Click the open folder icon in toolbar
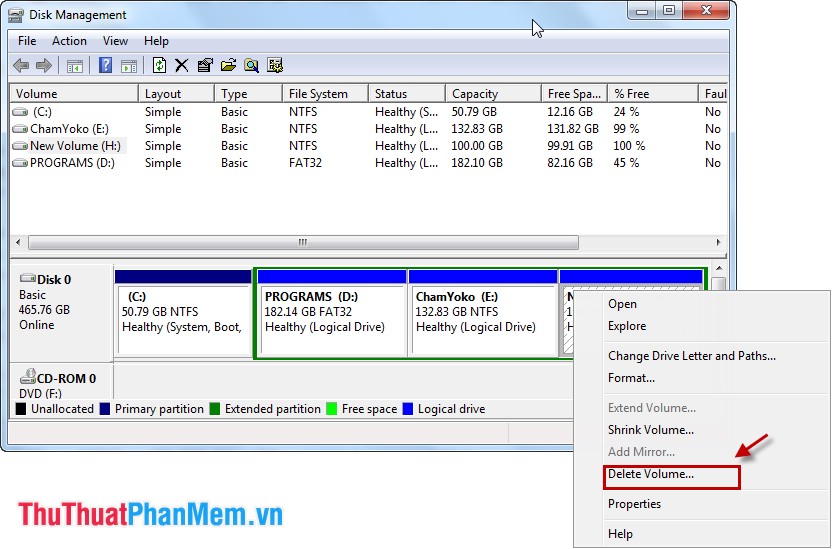The image size is (832, 549). pos(228,65)
